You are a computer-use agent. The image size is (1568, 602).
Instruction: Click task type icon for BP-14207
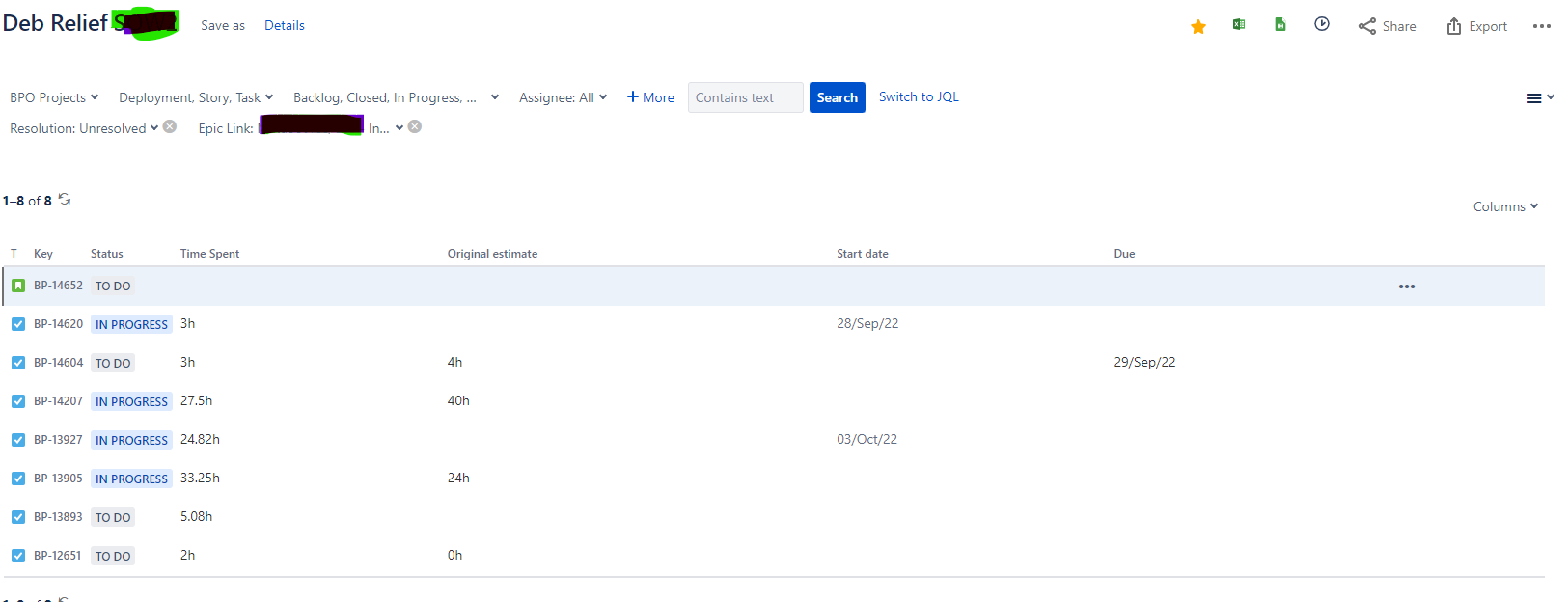[18, 401]
